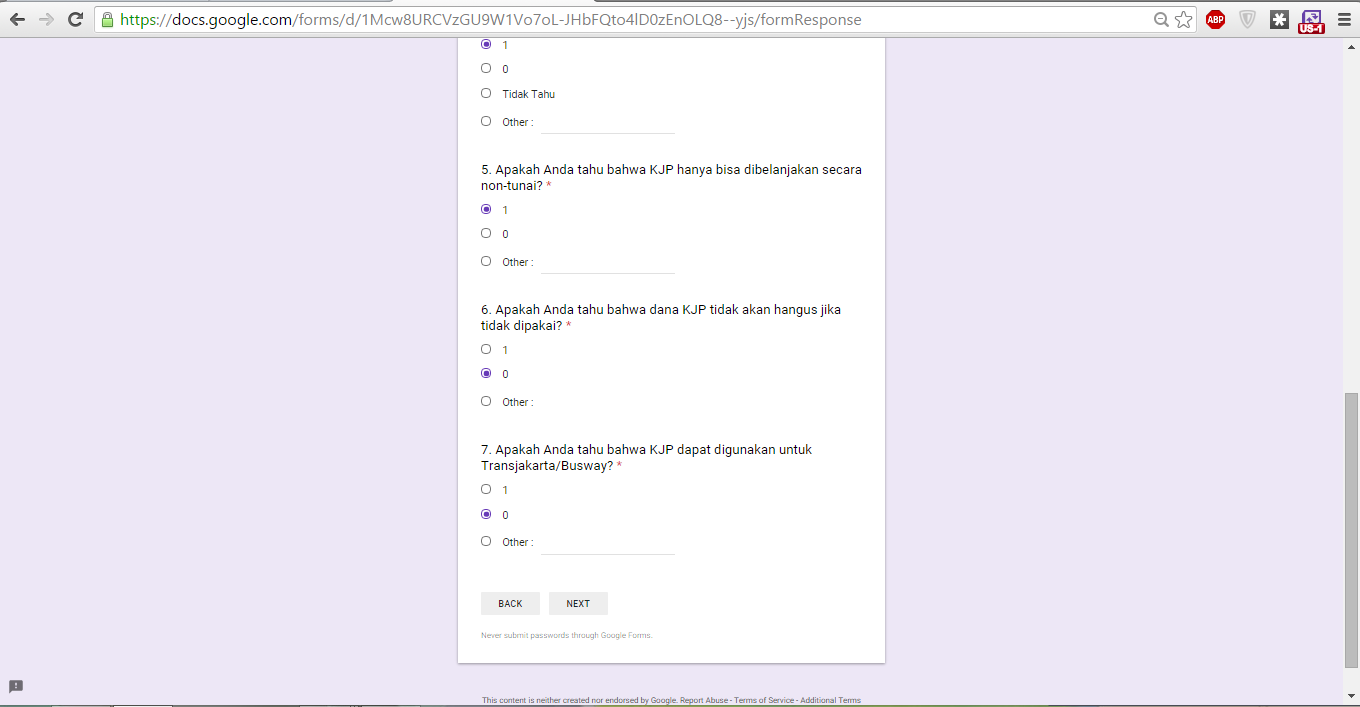Click the shield extension icon
The image size is (1360, 707).
(1247, 19)
